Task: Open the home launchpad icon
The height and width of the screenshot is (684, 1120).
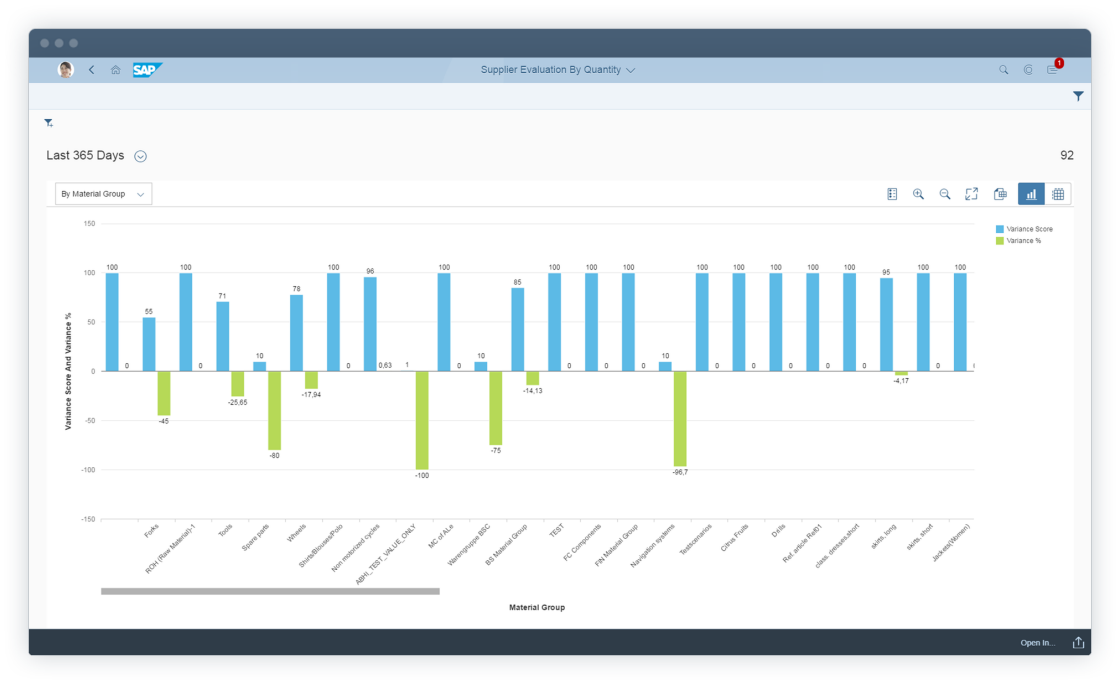Action: tap(115, 70)
